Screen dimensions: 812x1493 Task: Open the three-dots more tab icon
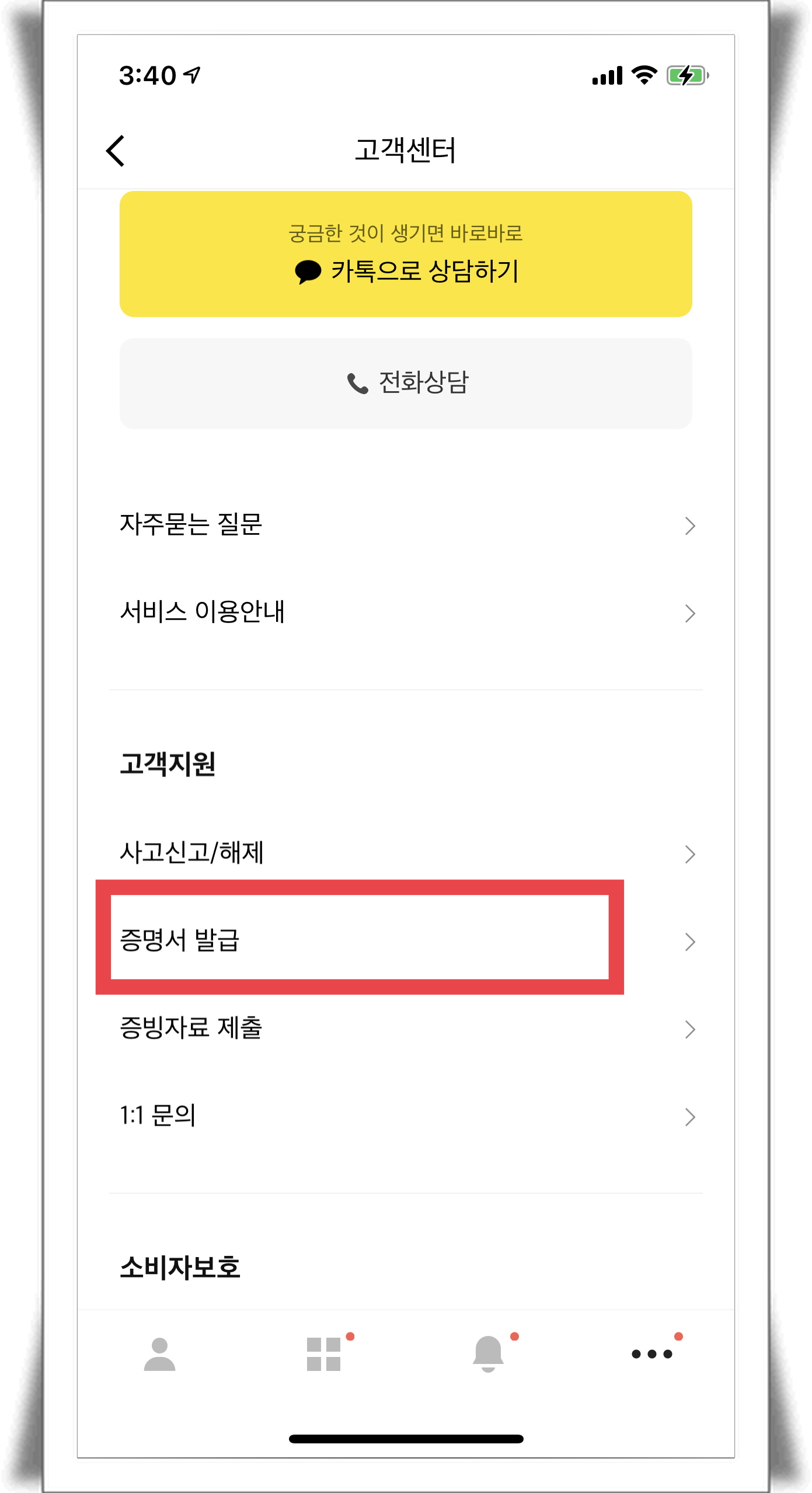(652, 1354)
